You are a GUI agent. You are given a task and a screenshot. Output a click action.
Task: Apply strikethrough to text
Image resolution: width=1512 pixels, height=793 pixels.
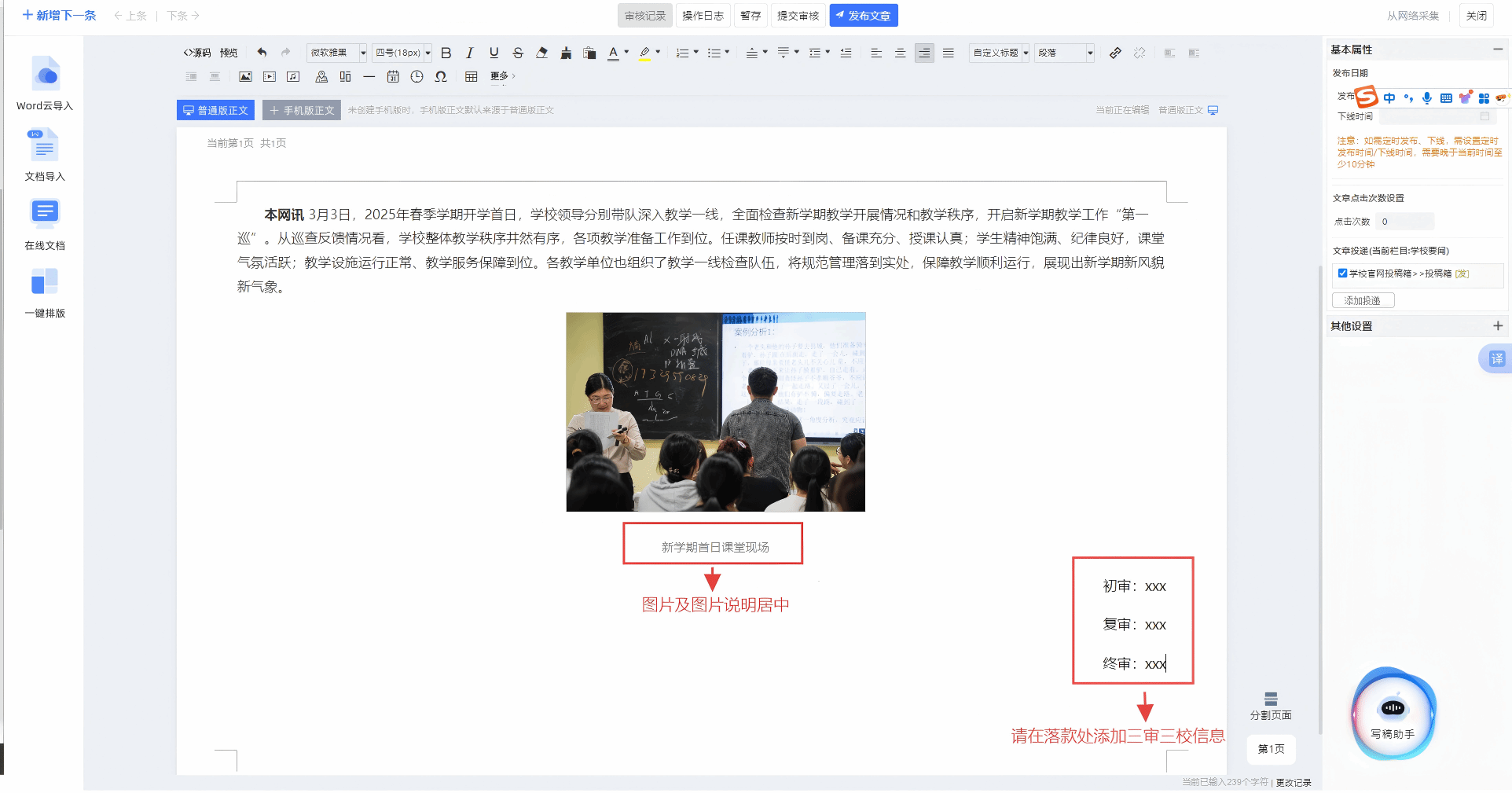click(x=518, y=53)
